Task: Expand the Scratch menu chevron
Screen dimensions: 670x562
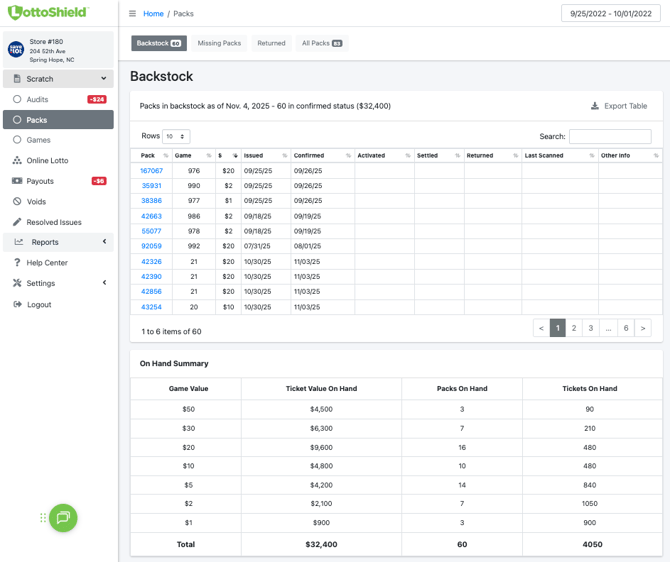Action: [103, 78]
